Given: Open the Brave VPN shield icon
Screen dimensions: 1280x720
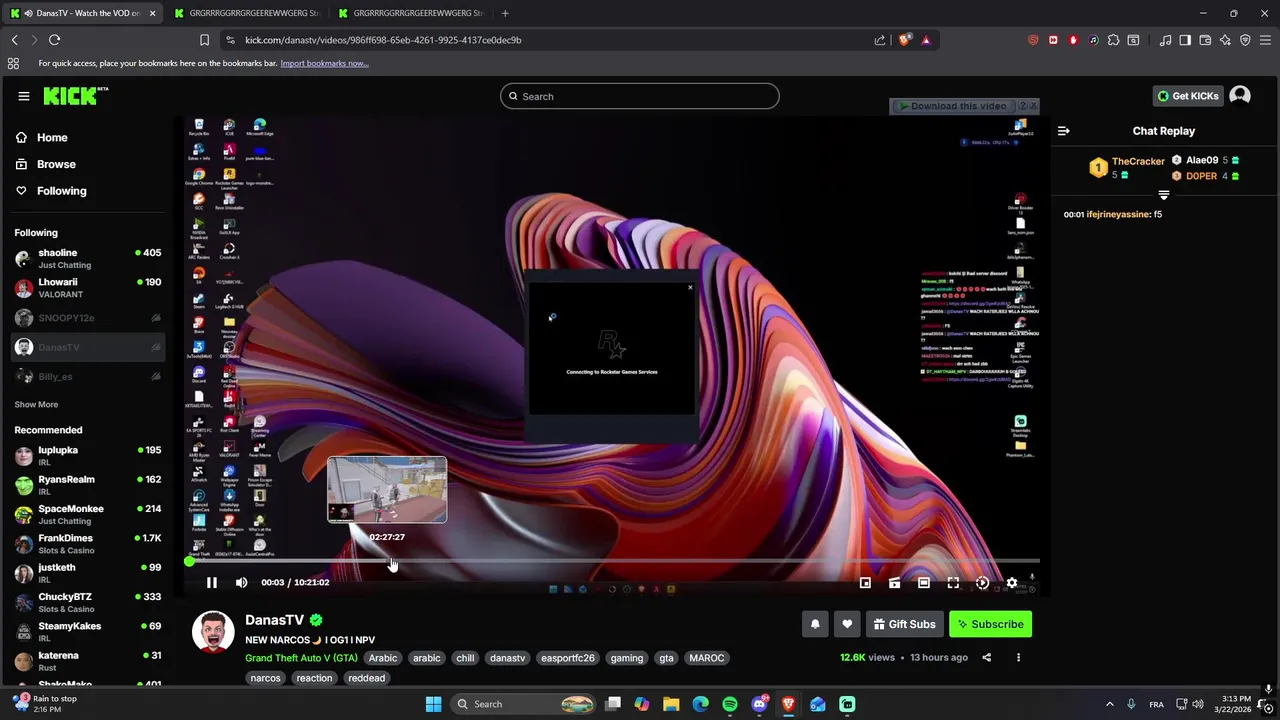Looking at the screenshot, I should tap(1245, 40).
